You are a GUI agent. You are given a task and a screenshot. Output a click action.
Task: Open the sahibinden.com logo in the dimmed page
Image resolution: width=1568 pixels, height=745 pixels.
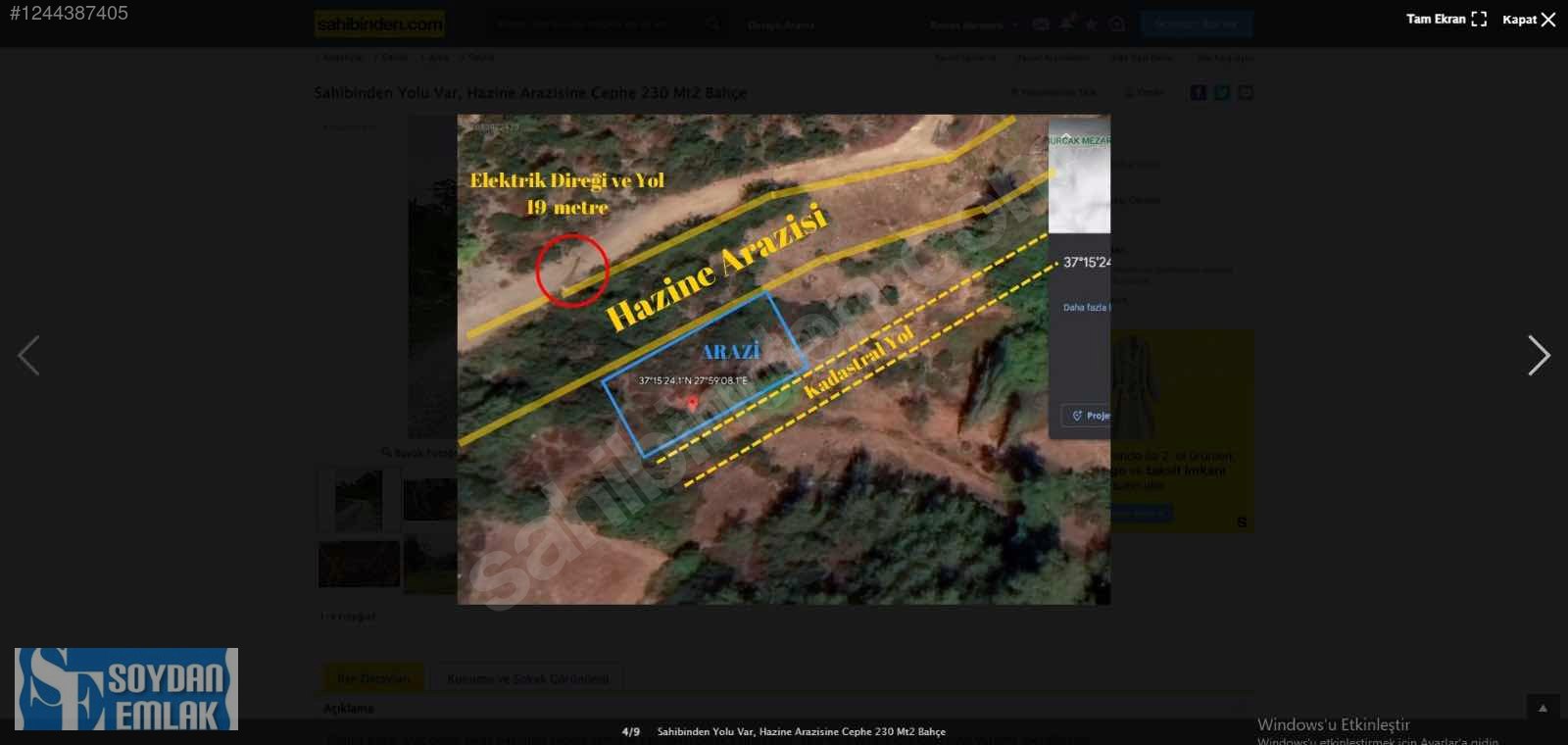click(379, 24)
